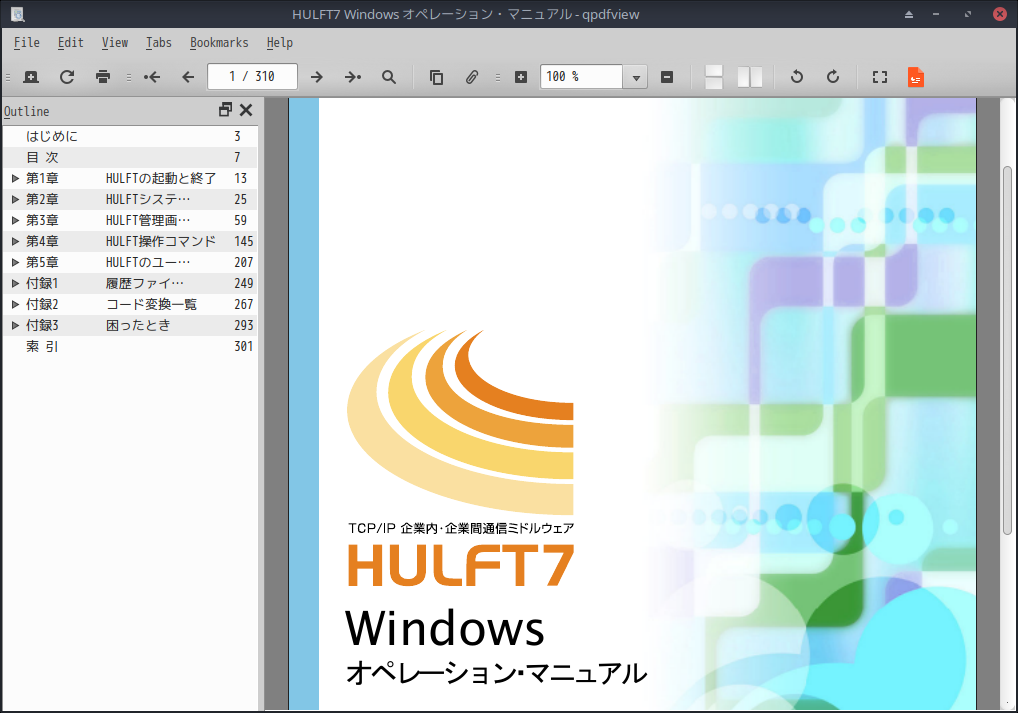Rotate the page right
Screen dimensions: 1018x713
point(833,77)
